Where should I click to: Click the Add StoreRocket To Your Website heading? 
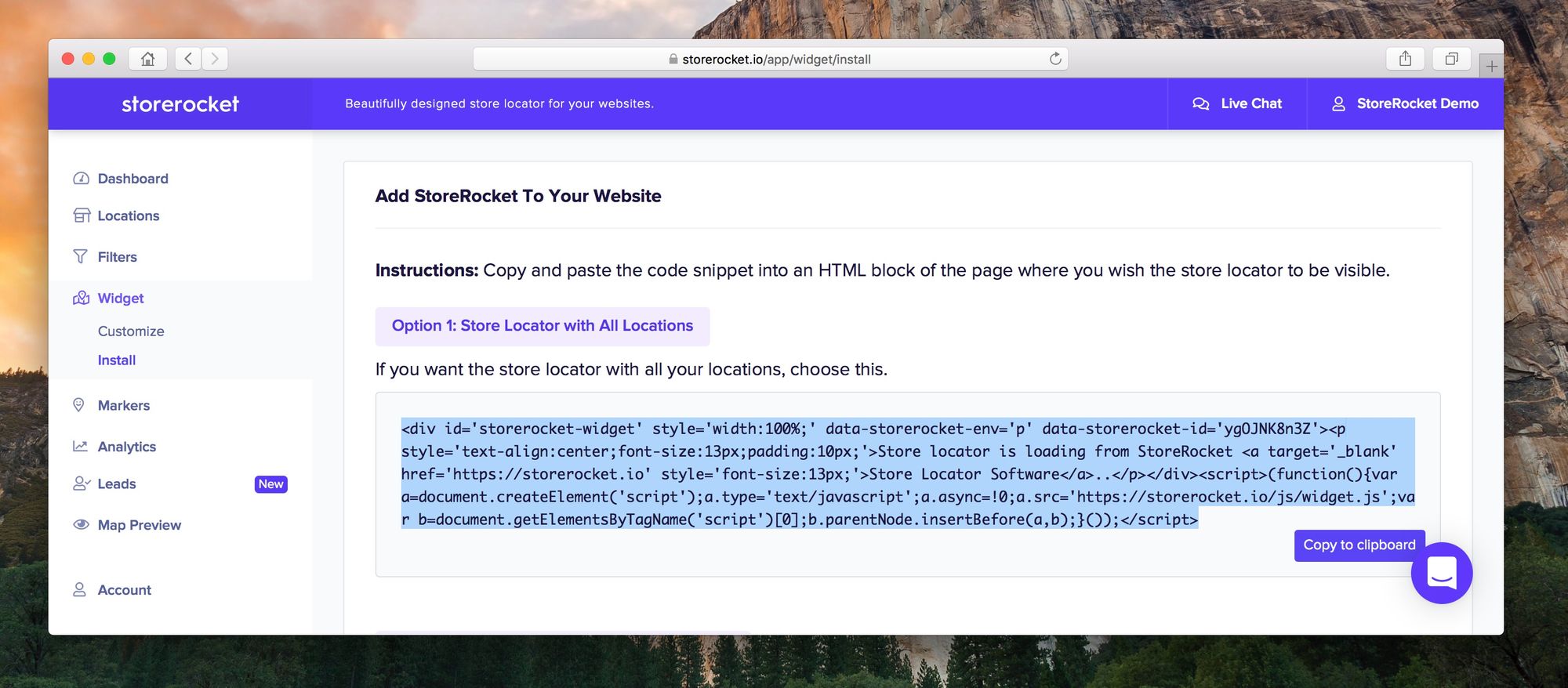518,196
